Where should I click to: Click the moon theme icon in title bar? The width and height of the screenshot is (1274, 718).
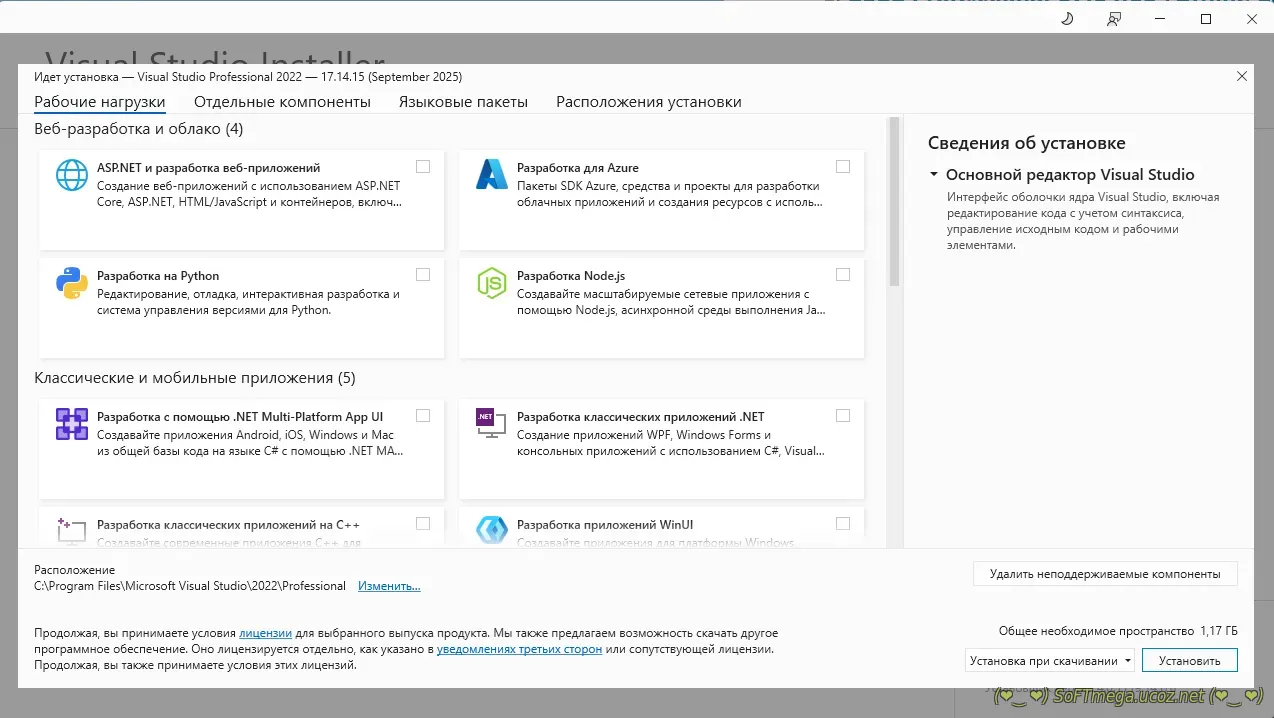(x=1067, y=19)
